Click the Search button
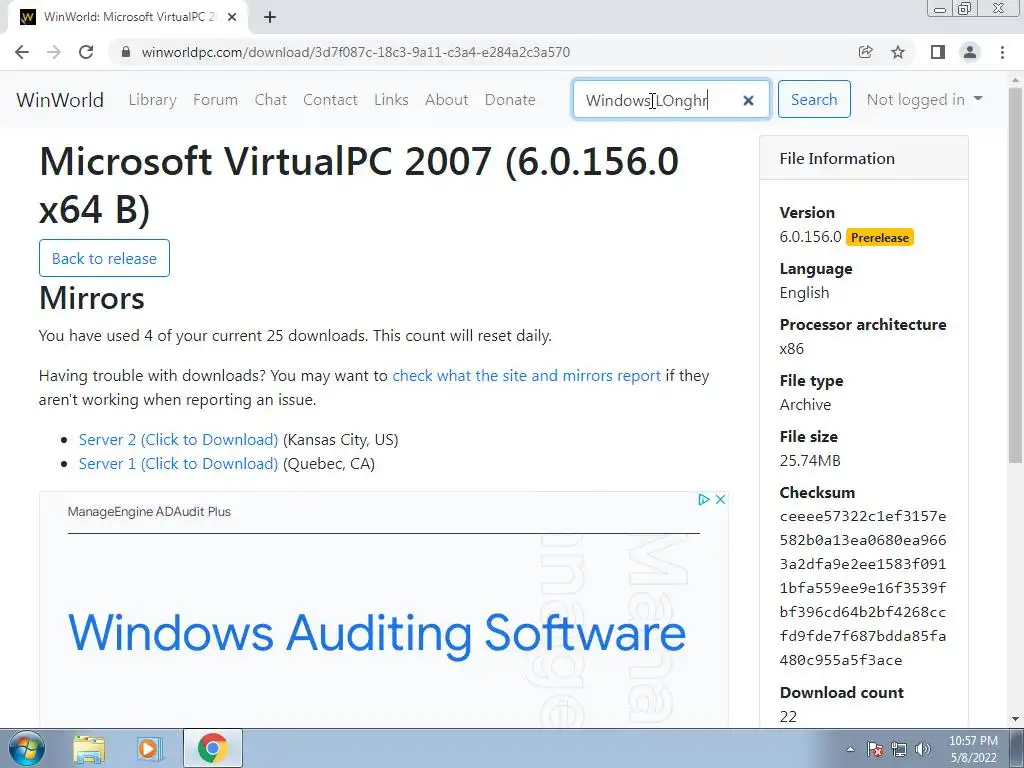The width and height of the screenshot is (1024, 768). (814, 99)
